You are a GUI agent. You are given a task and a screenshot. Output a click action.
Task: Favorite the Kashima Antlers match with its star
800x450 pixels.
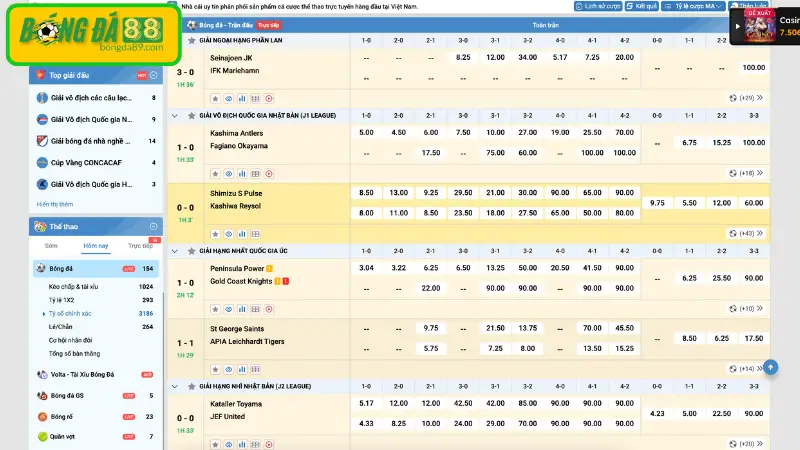(215, 174)
